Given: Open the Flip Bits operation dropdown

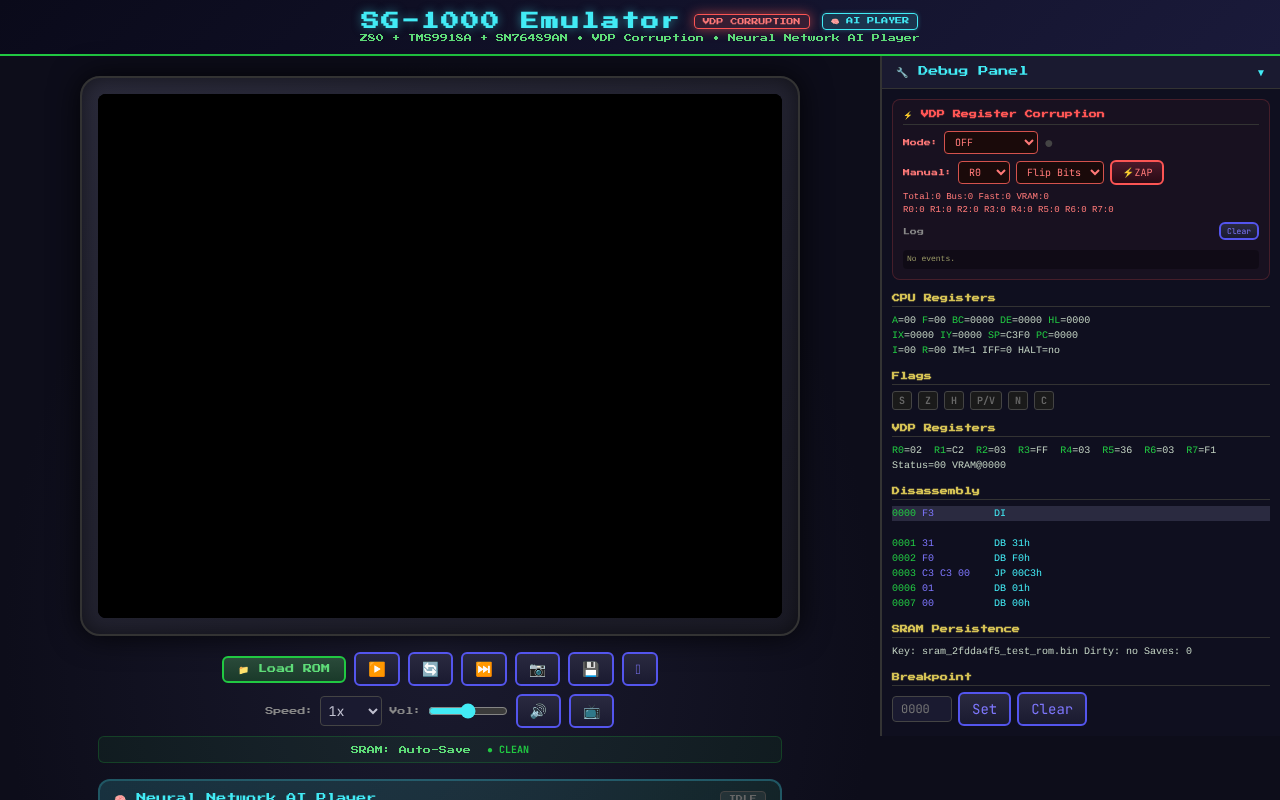Looking at the screenshot, I should (x=1060, y=173).
